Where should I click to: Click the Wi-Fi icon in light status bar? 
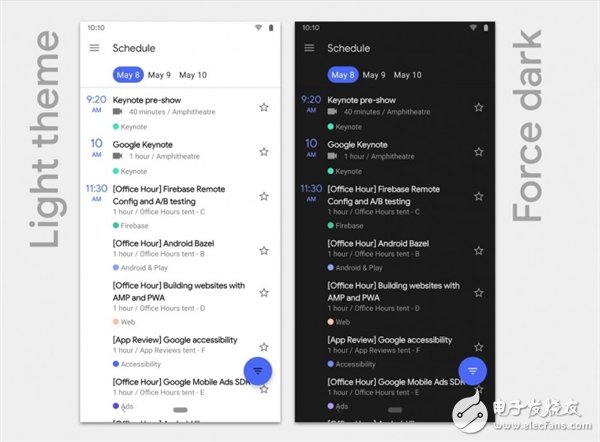coord(257,28)
